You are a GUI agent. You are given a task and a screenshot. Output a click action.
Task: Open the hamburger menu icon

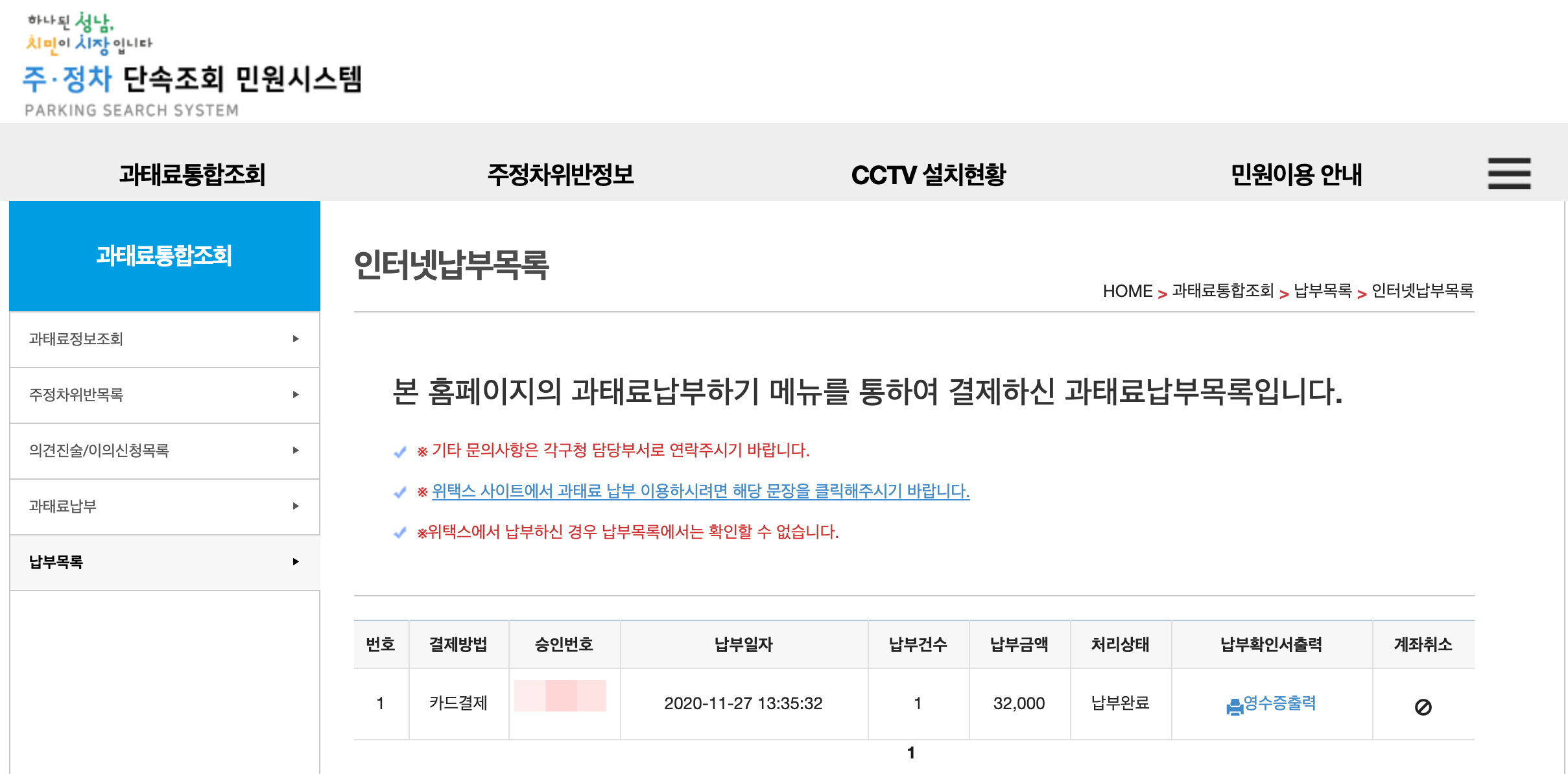(1508, 174)
